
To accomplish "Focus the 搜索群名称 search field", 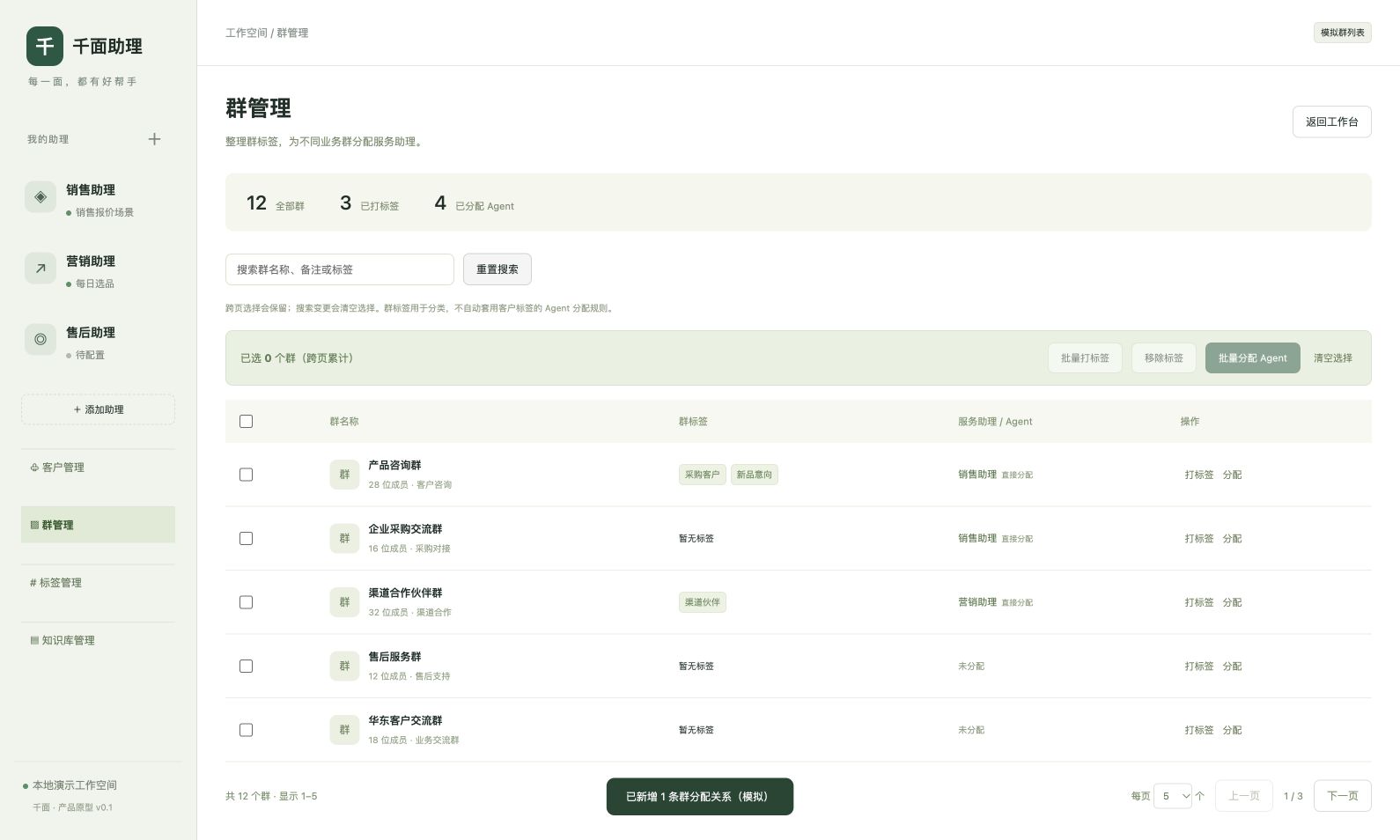I will [x=340, y=269].
